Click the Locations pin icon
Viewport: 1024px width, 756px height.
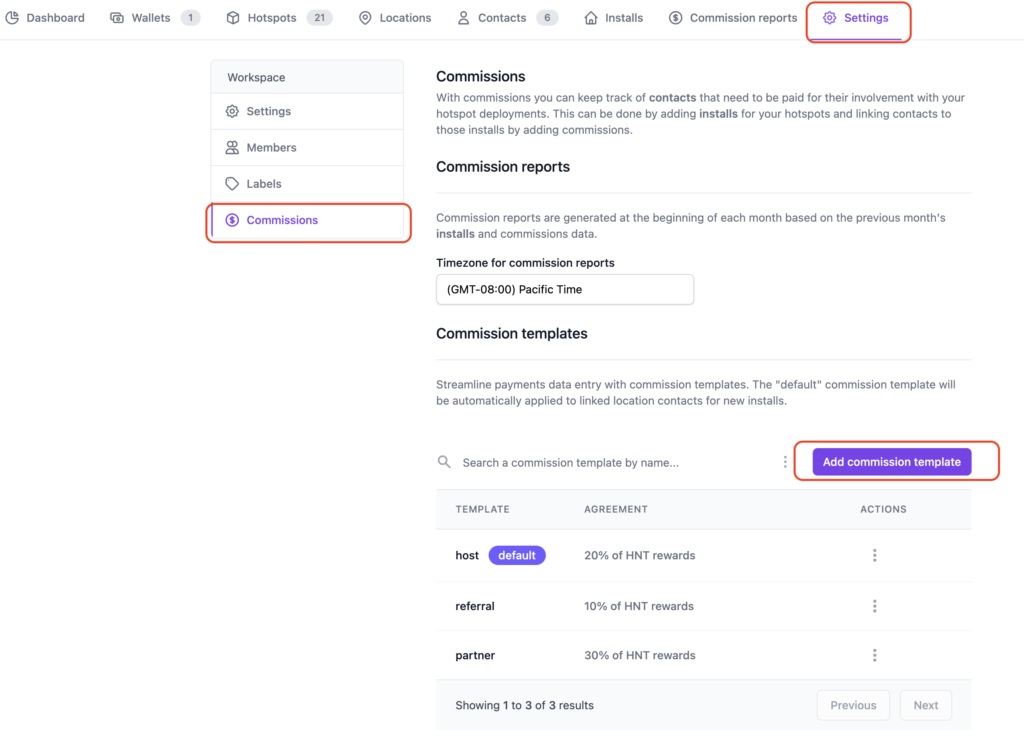click(x=365, y=18)
